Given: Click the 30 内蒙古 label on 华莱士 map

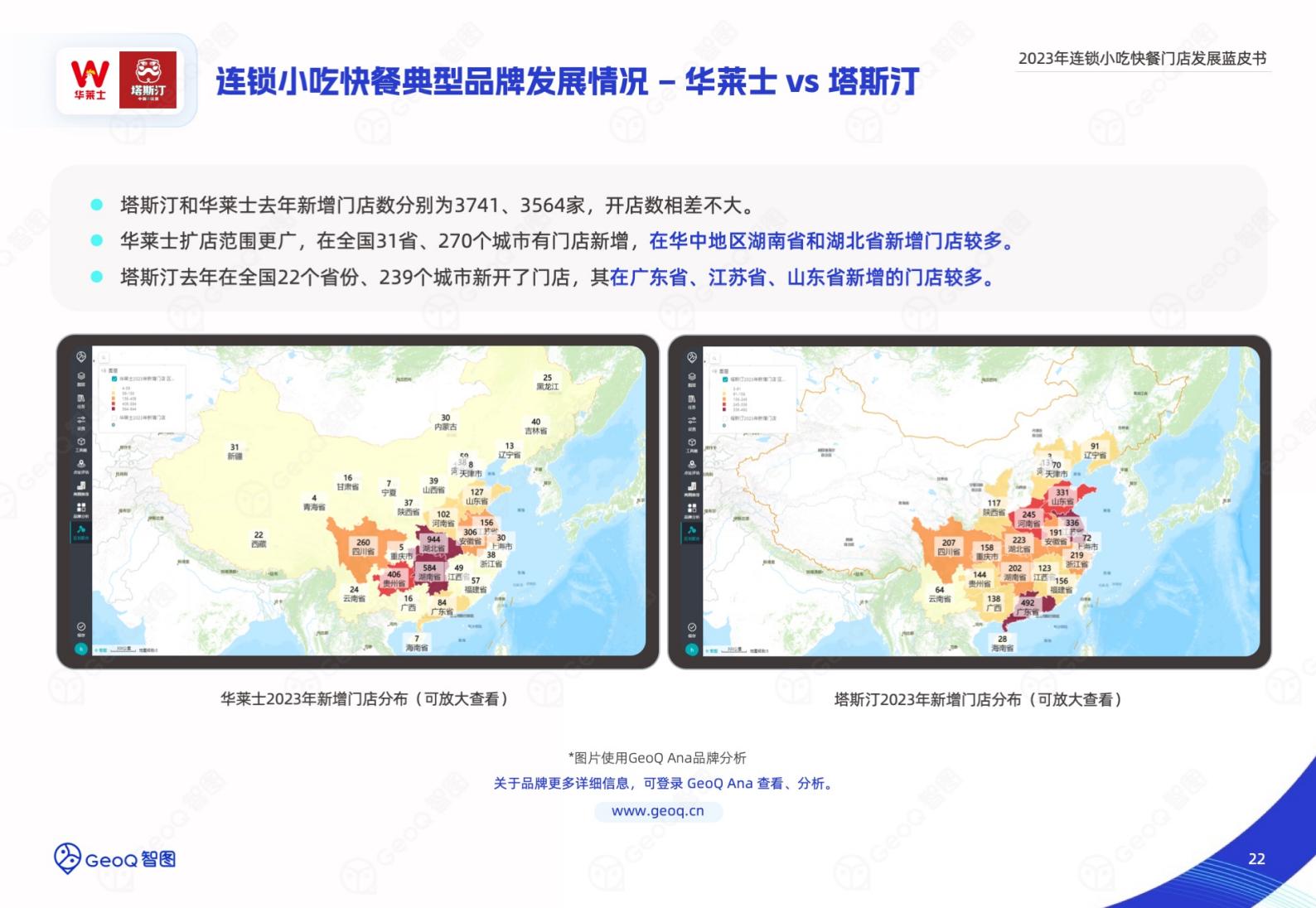Looking at the screenshot, I should point(446,423).
